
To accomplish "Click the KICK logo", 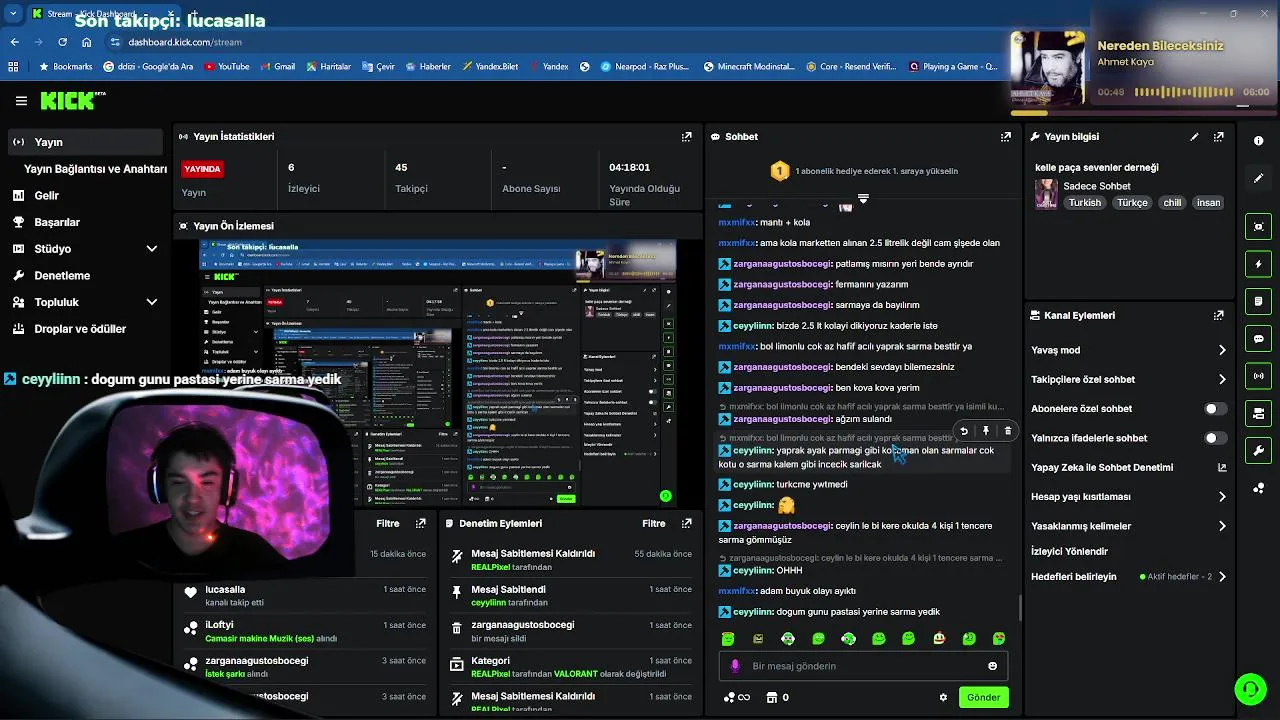I will [x=72, y=100].
